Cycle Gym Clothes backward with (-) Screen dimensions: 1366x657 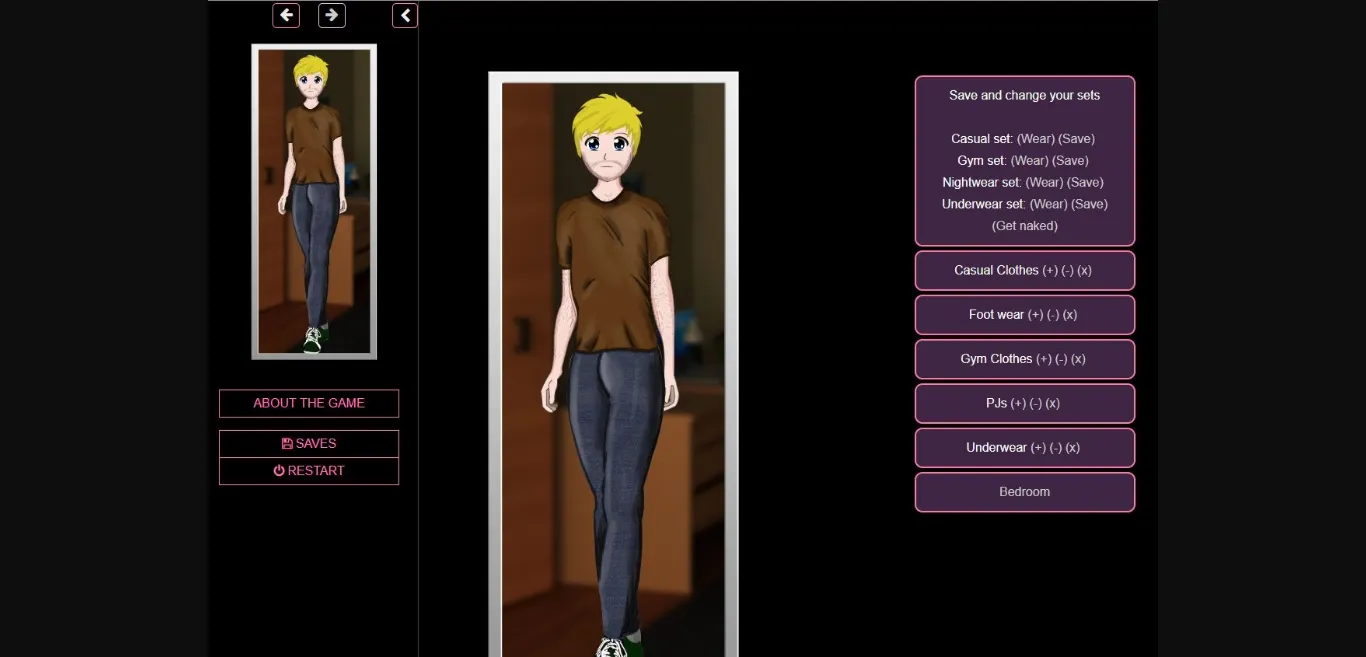1063,359
